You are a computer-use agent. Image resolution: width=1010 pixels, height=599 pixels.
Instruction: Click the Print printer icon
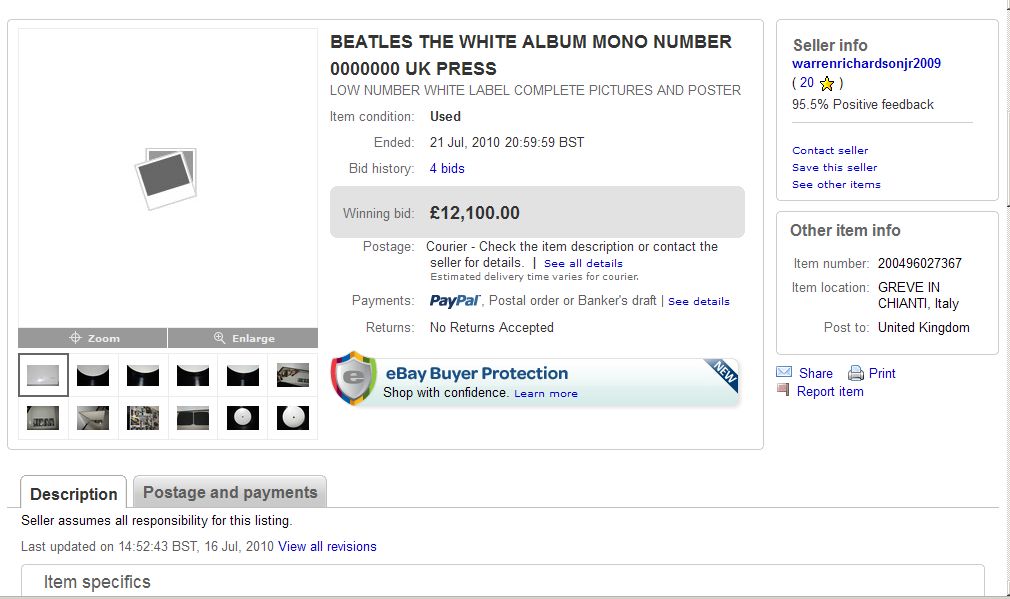click(856, 373)
